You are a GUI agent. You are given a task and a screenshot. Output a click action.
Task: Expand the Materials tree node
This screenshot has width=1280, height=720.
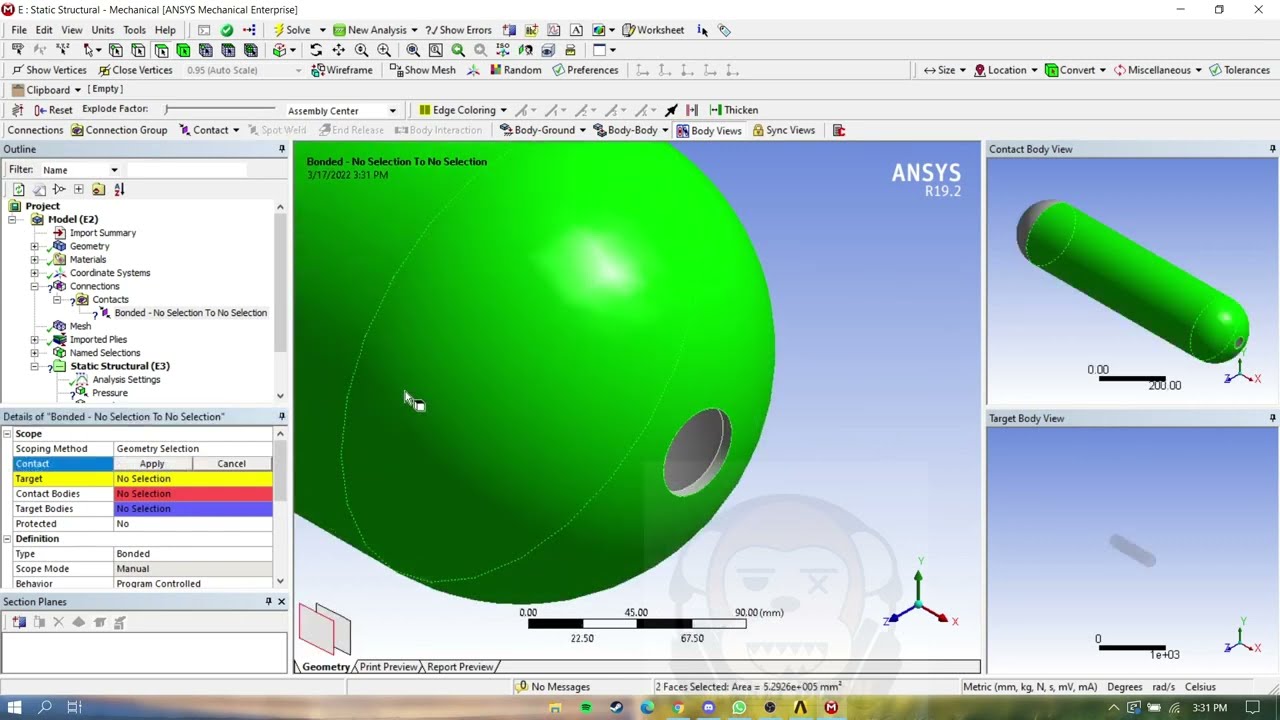click(34, 259)
